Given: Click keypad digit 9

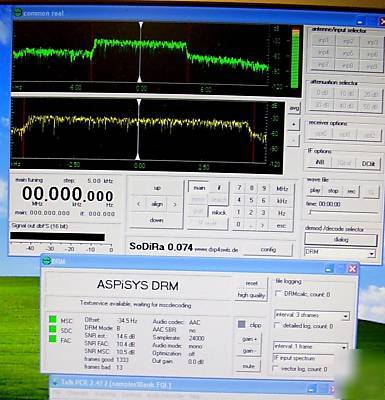Looking at the screenshot, I should point(264,188).
